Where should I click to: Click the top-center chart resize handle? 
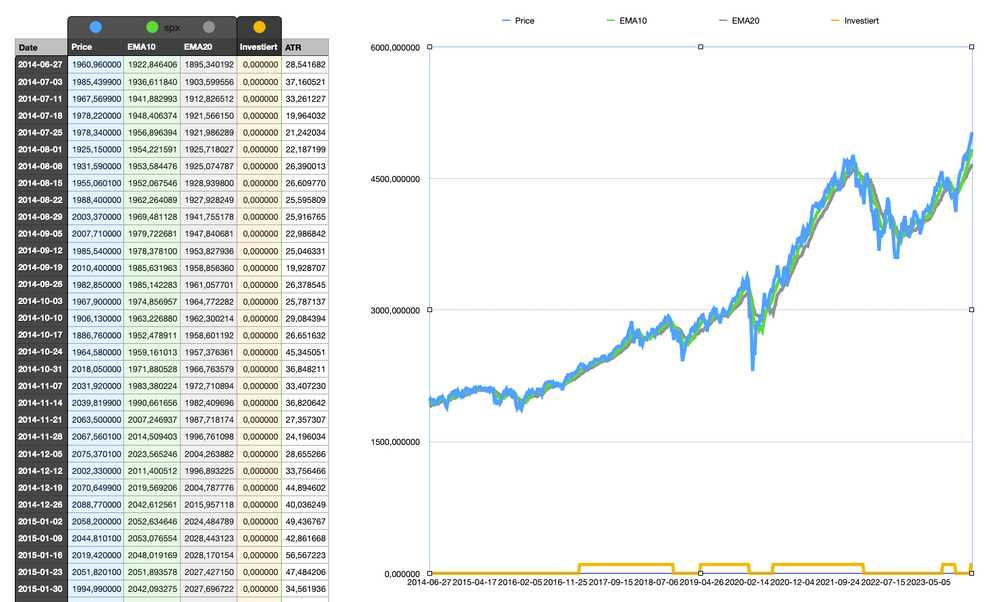tap(701, 46)
